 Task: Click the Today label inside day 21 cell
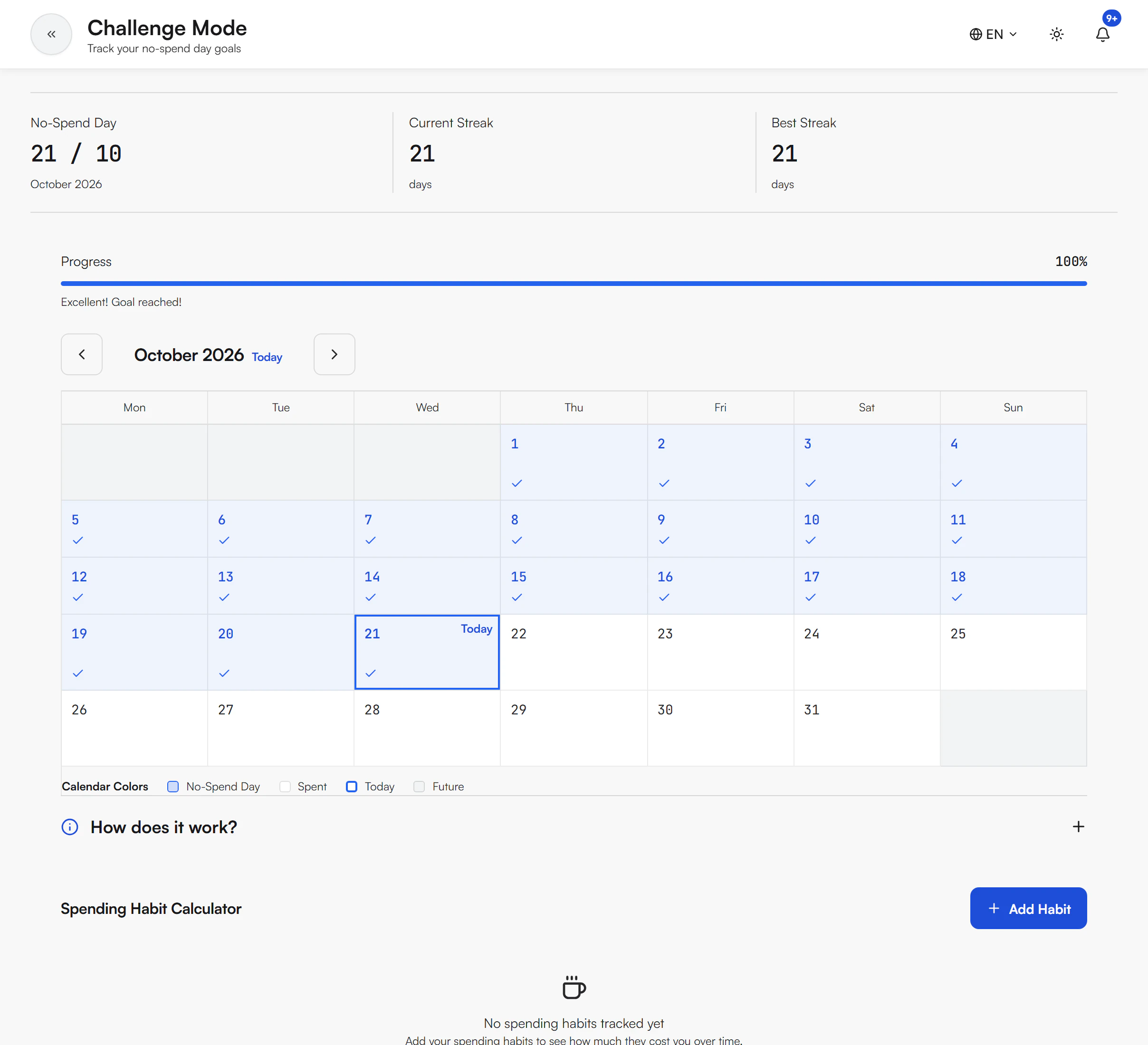coord(477,628)
